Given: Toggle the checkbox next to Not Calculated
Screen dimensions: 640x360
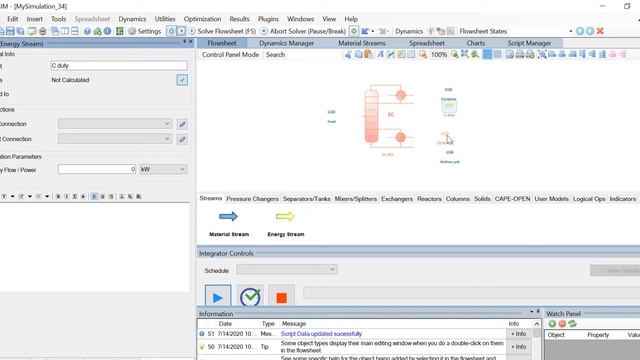Looking at the screenshot, I should pyautogui.click(x=182, y=80).
